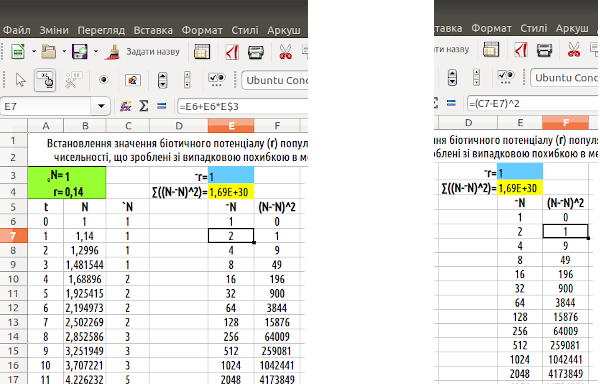
Task: Open the Перегляд menu
Action: tap(101, 30)
